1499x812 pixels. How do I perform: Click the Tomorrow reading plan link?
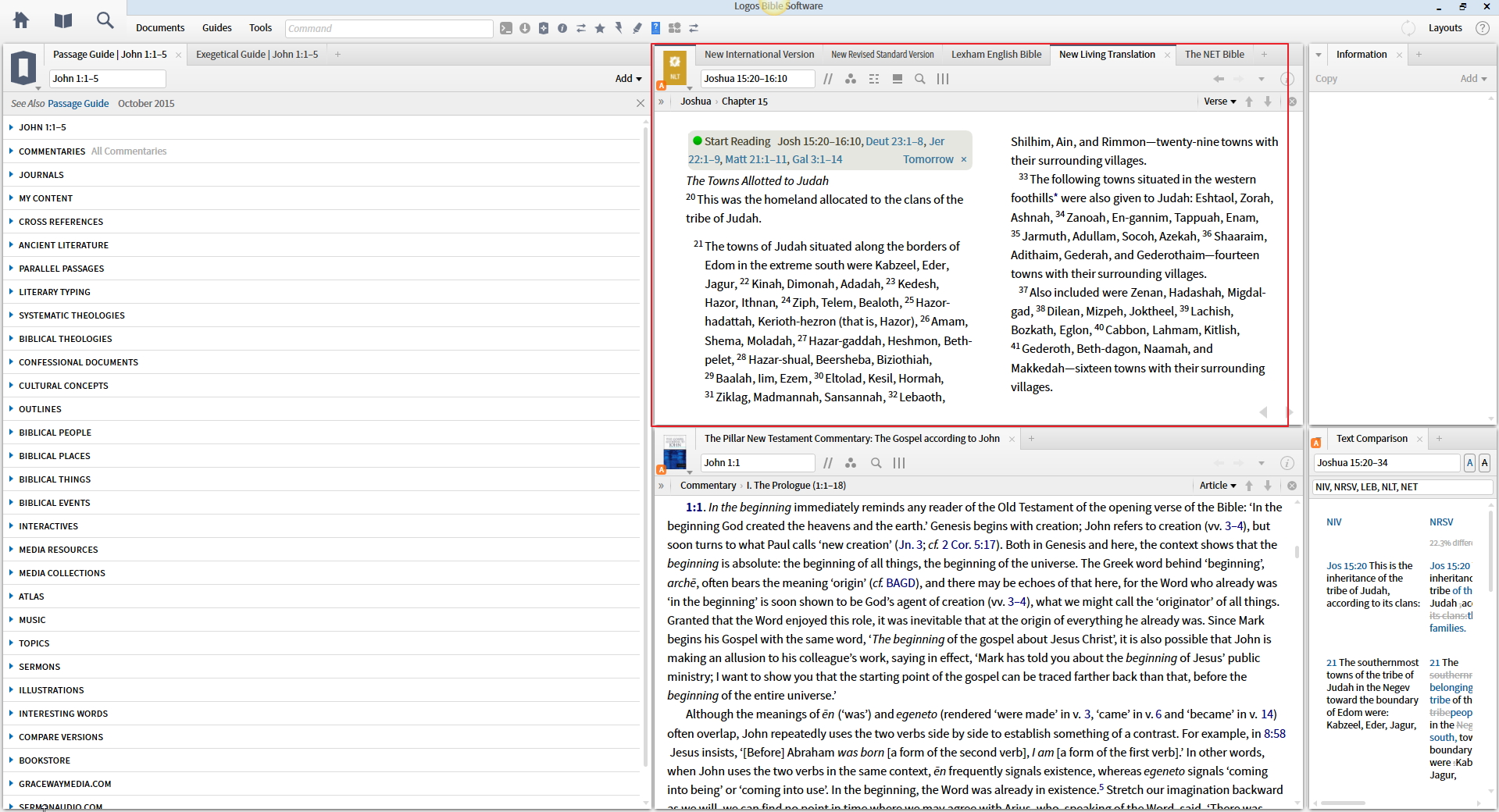coord(928,159)
